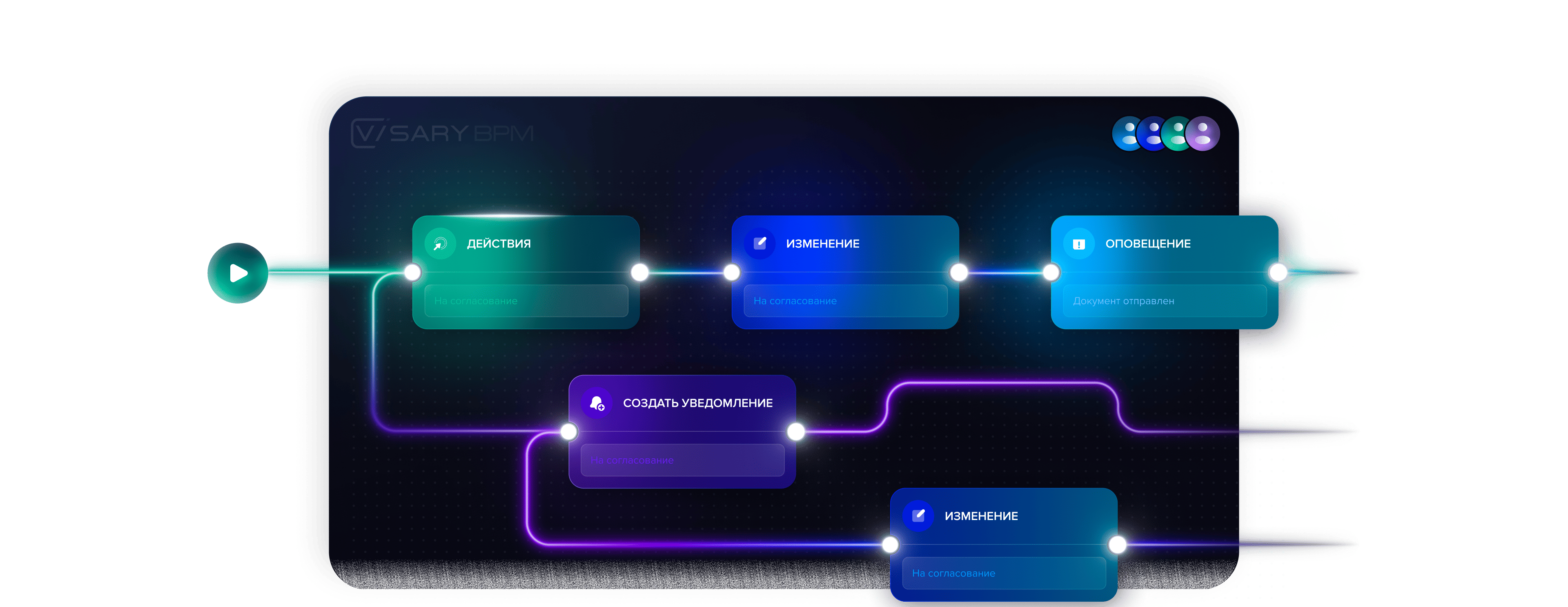Click the На согласование field in Действия node
Image resolution: width=1568 pixels, height=607 pixels.
coord(526,301)
